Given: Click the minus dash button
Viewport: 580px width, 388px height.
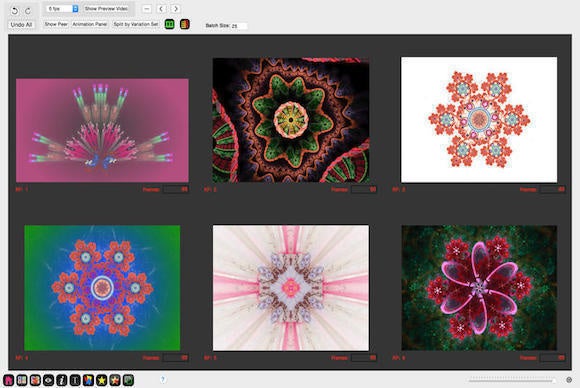Looking at the screenshot, I should 147,9.
